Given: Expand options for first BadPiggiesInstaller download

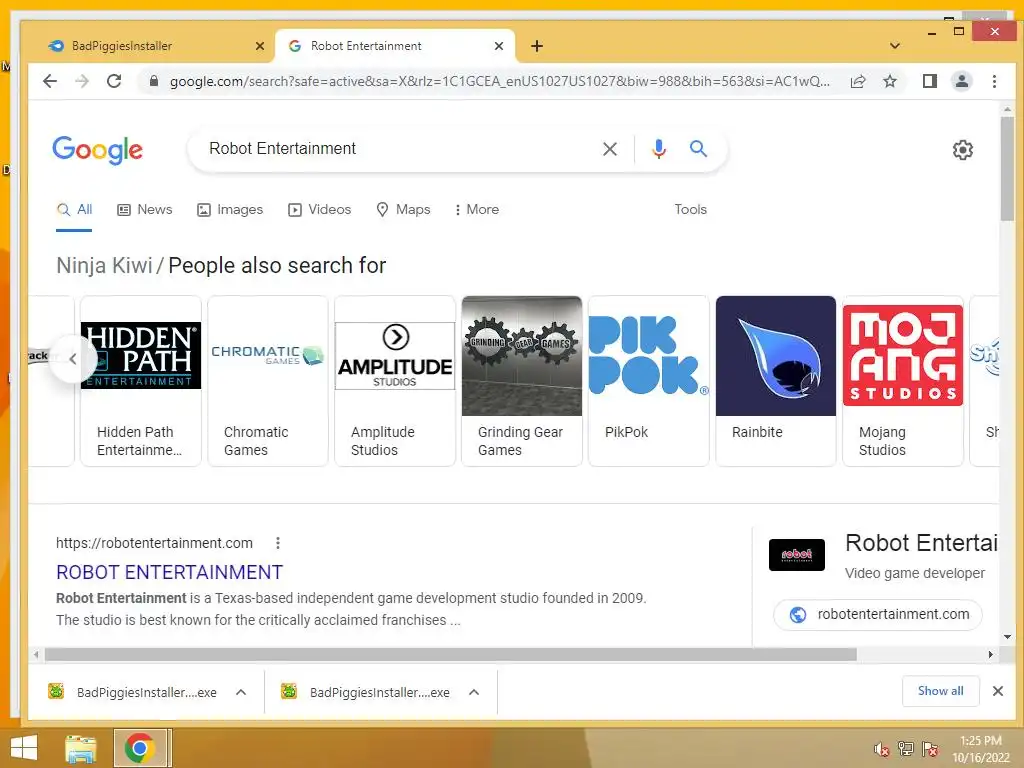Looking at the screenshot, I should [241, 692].
